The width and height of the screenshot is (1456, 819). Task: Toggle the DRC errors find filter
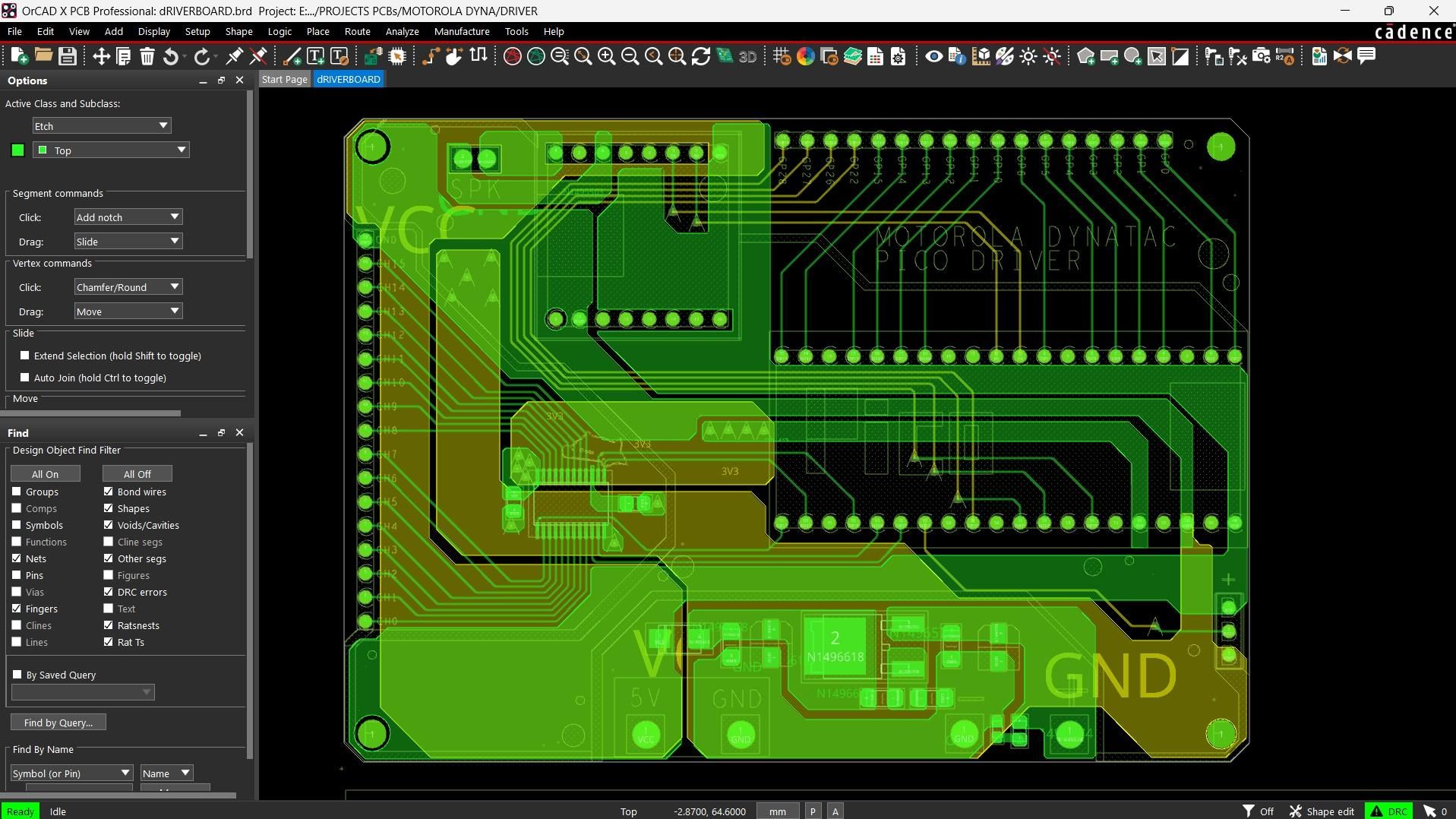point(109,592)
